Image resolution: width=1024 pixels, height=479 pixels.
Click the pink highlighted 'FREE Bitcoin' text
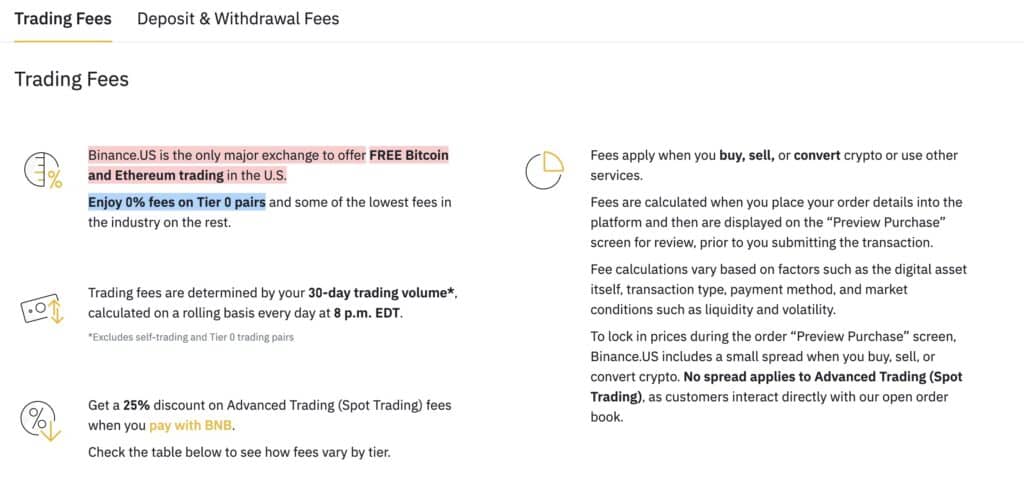tap(408, 156)
